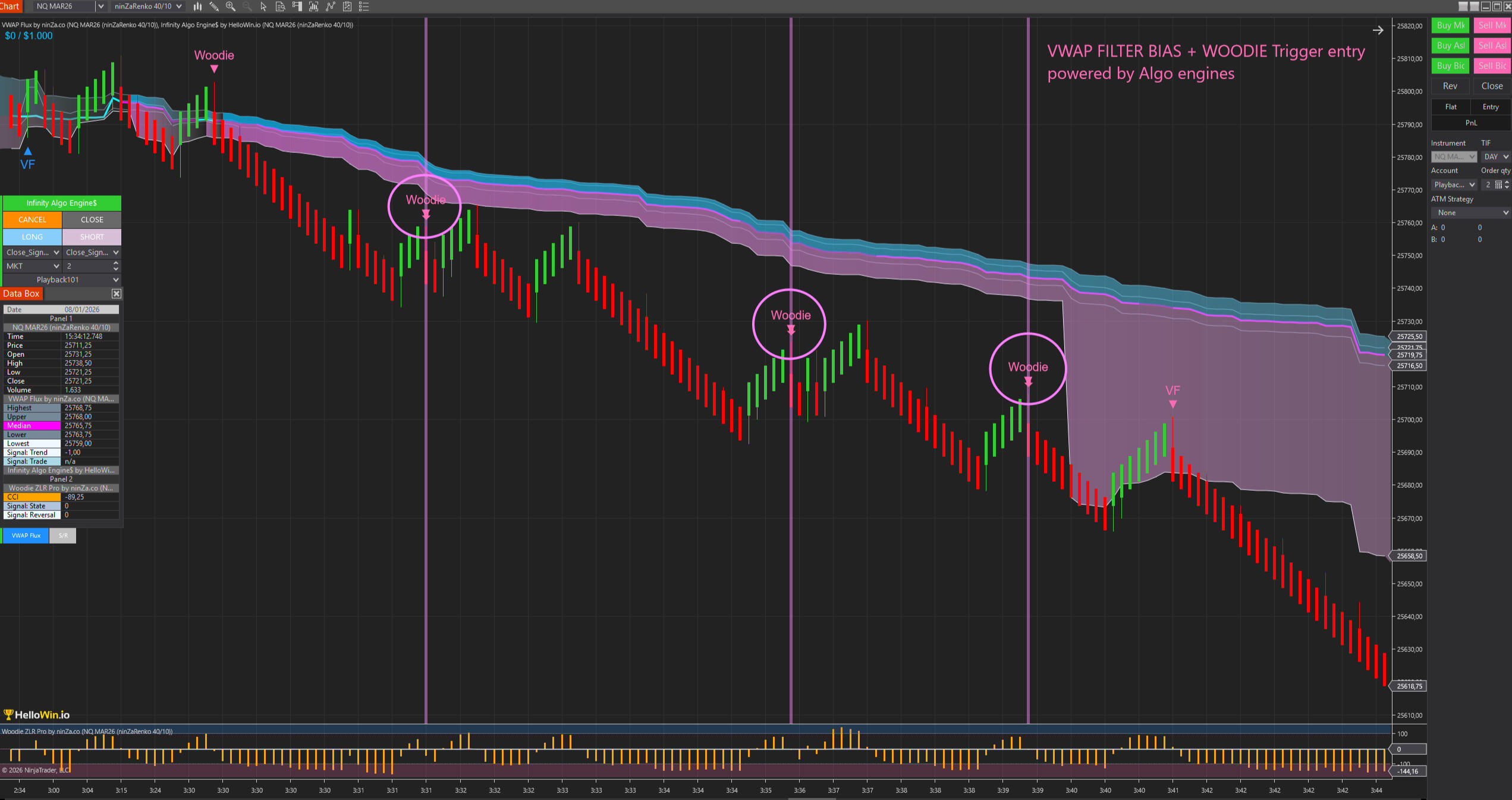Toggle the SHORT mode button
Screen dimensions: 1512x800
coord(92,237)
